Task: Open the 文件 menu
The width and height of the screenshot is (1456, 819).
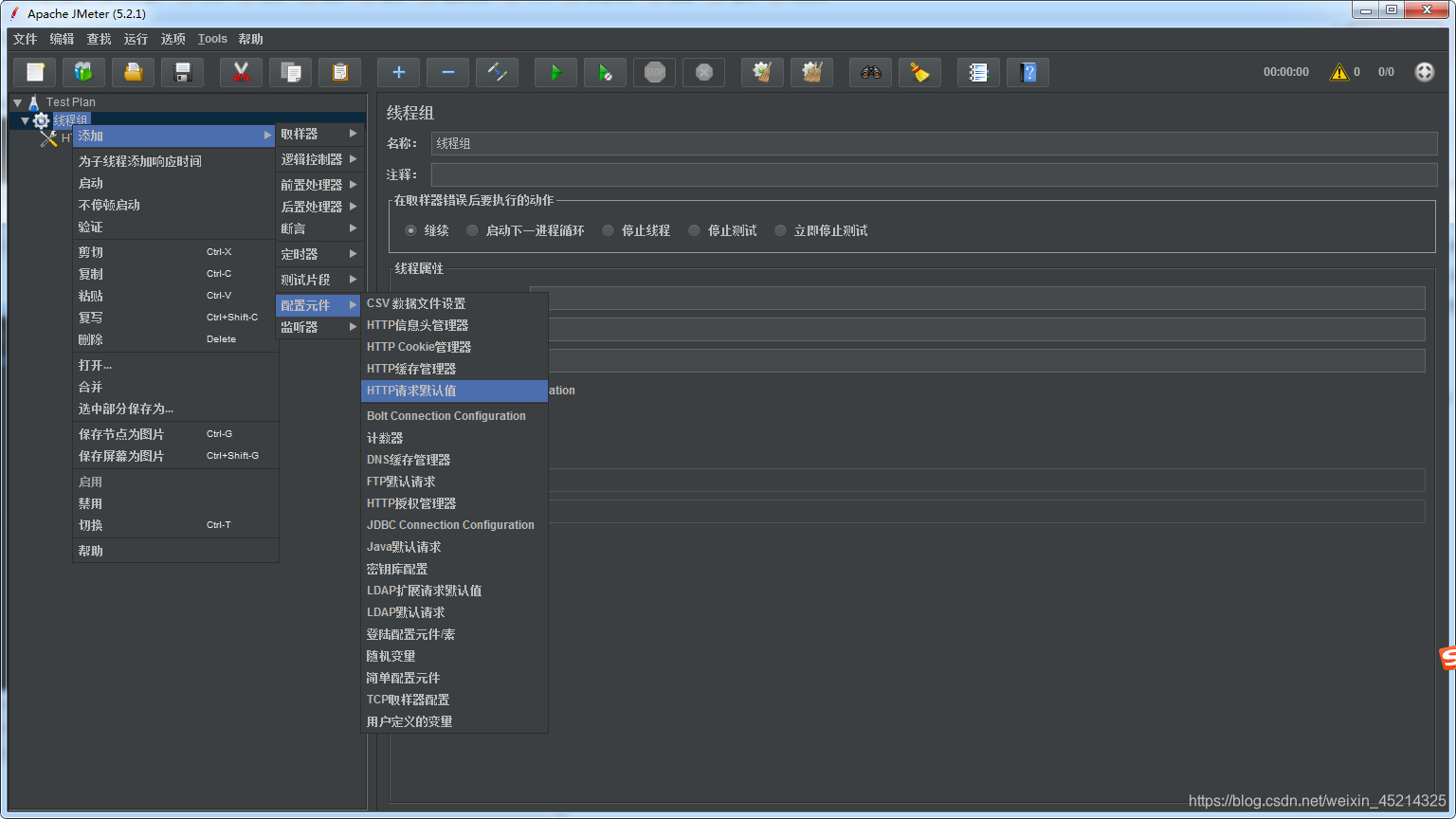Action: pos(25,39)
